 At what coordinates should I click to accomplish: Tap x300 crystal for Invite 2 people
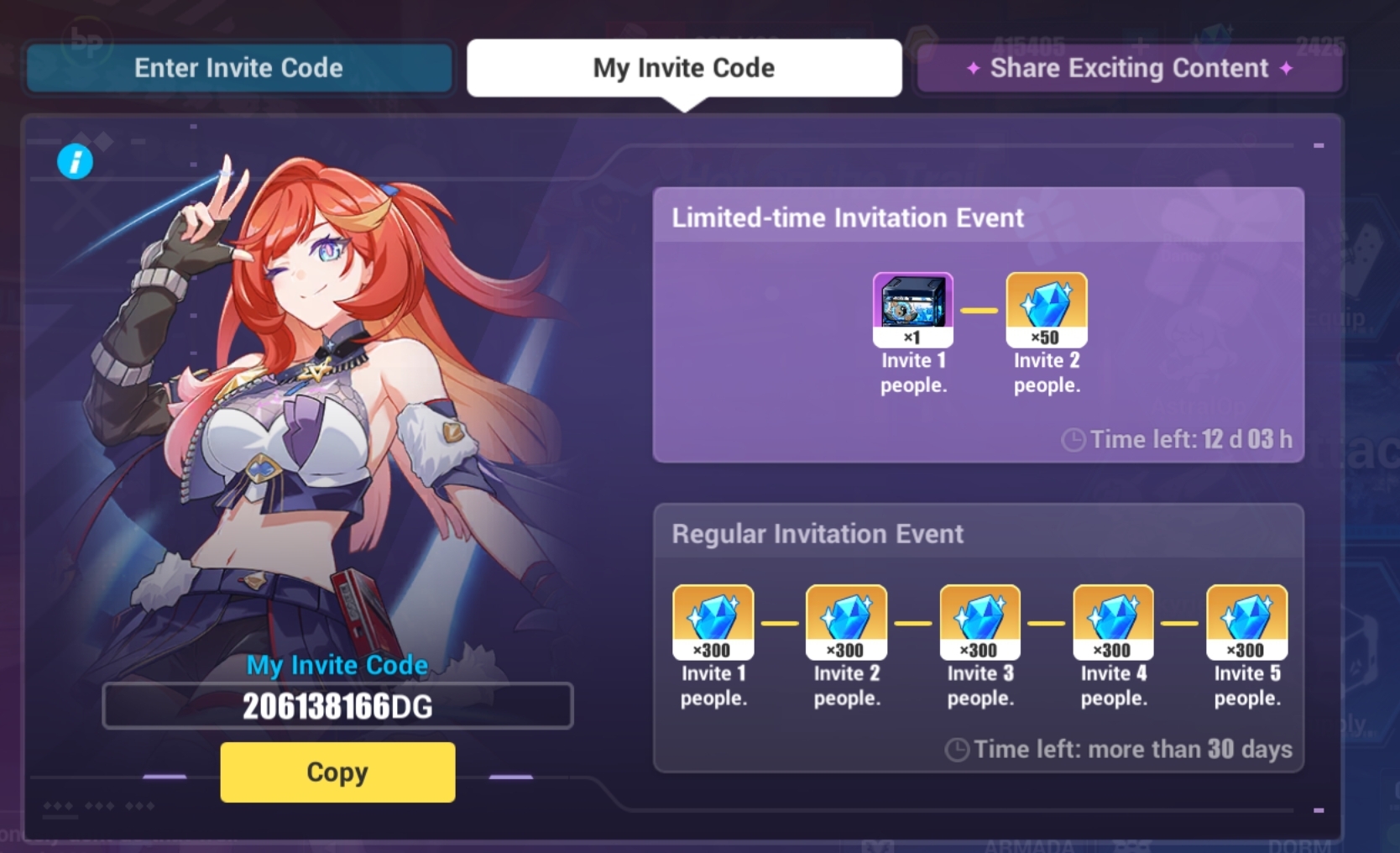[x=846, y=622]
